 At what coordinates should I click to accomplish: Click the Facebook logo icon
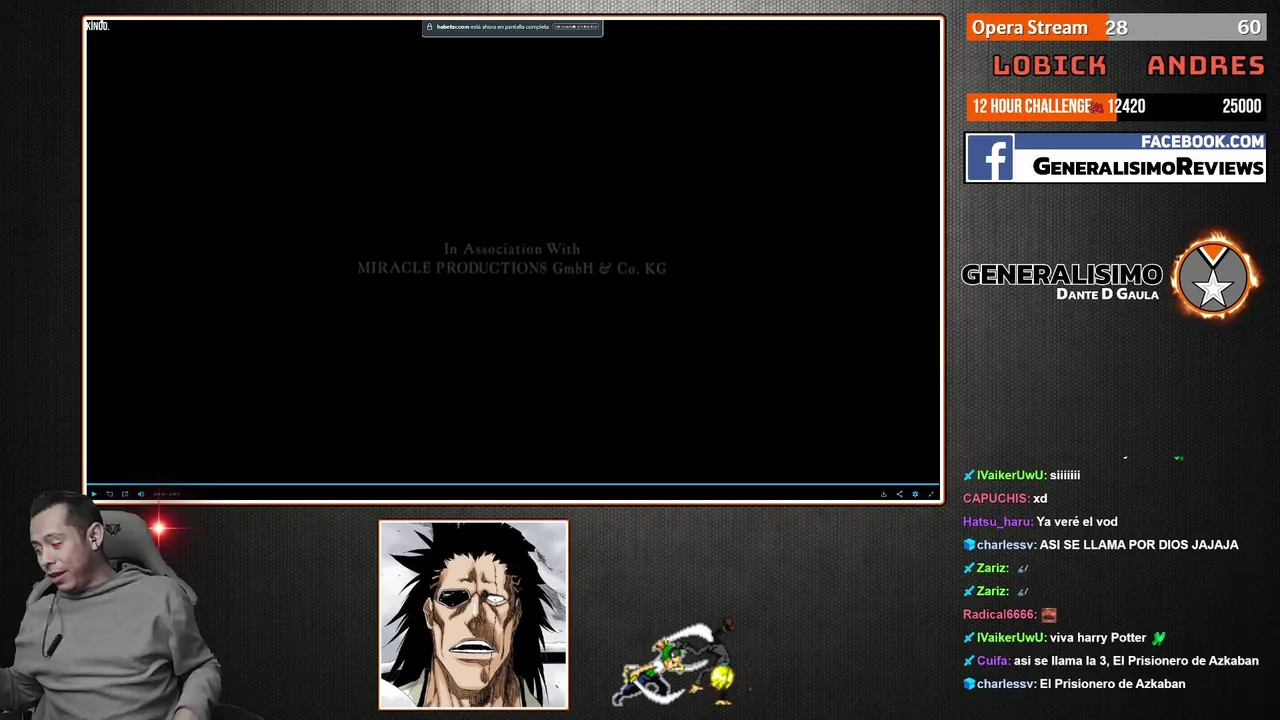click(x=990, y=158)
